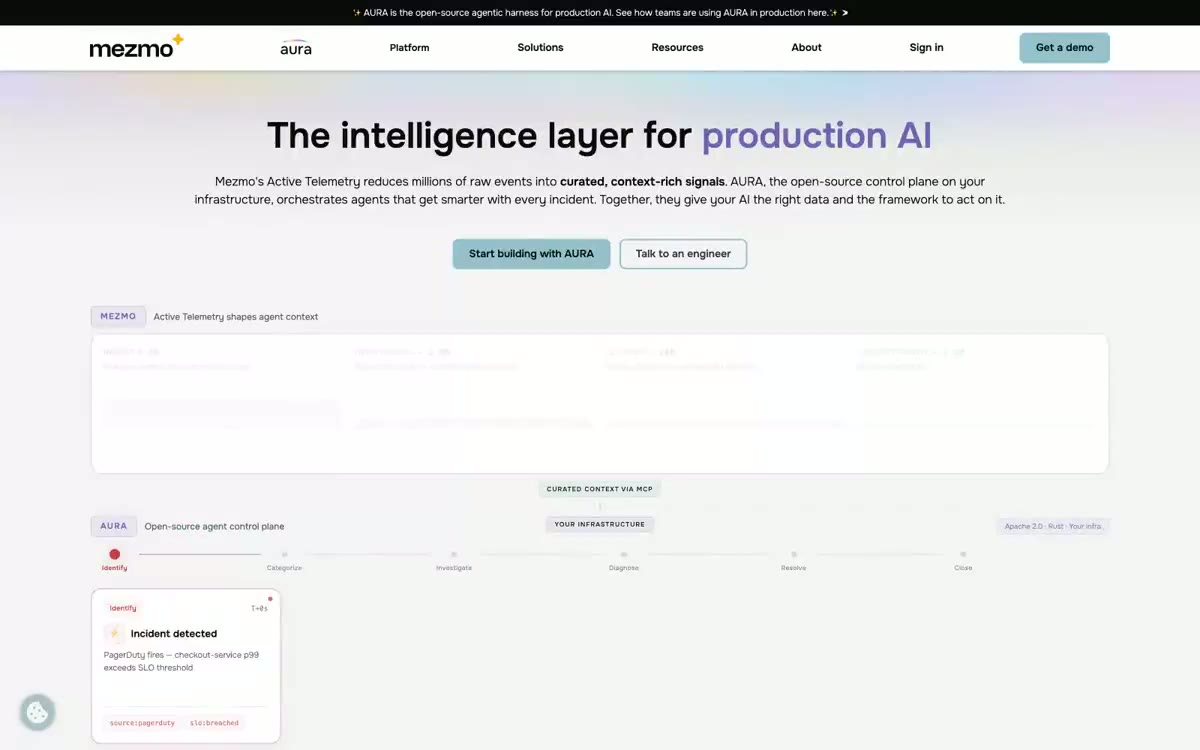Click the YOUR INFRASTRUCTURE pill
Screen dimensions: 1200x750
[x=600, y=524]
